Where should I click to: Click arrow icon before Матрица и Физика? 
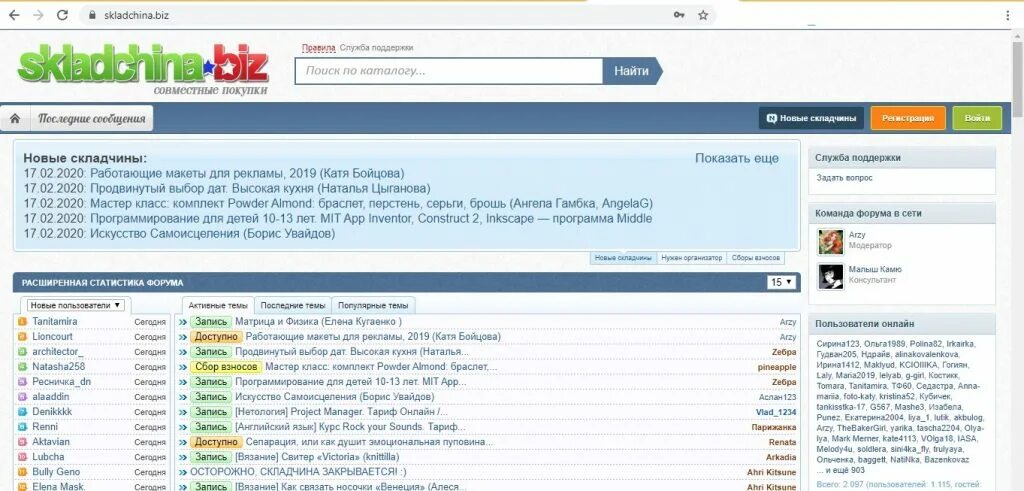pyautogui.click(x=183, y=322)
